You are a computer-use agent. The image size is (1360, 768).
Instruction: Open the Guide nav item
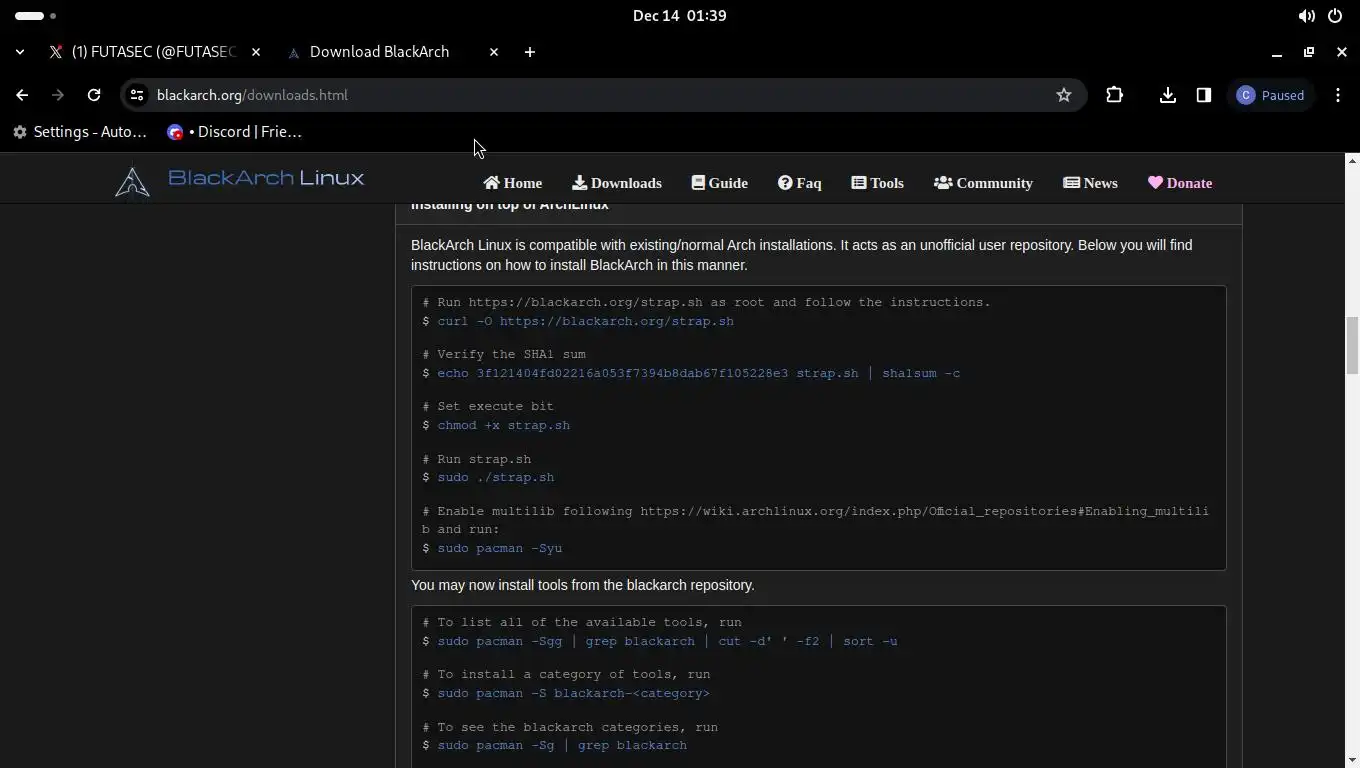[720, 183]
